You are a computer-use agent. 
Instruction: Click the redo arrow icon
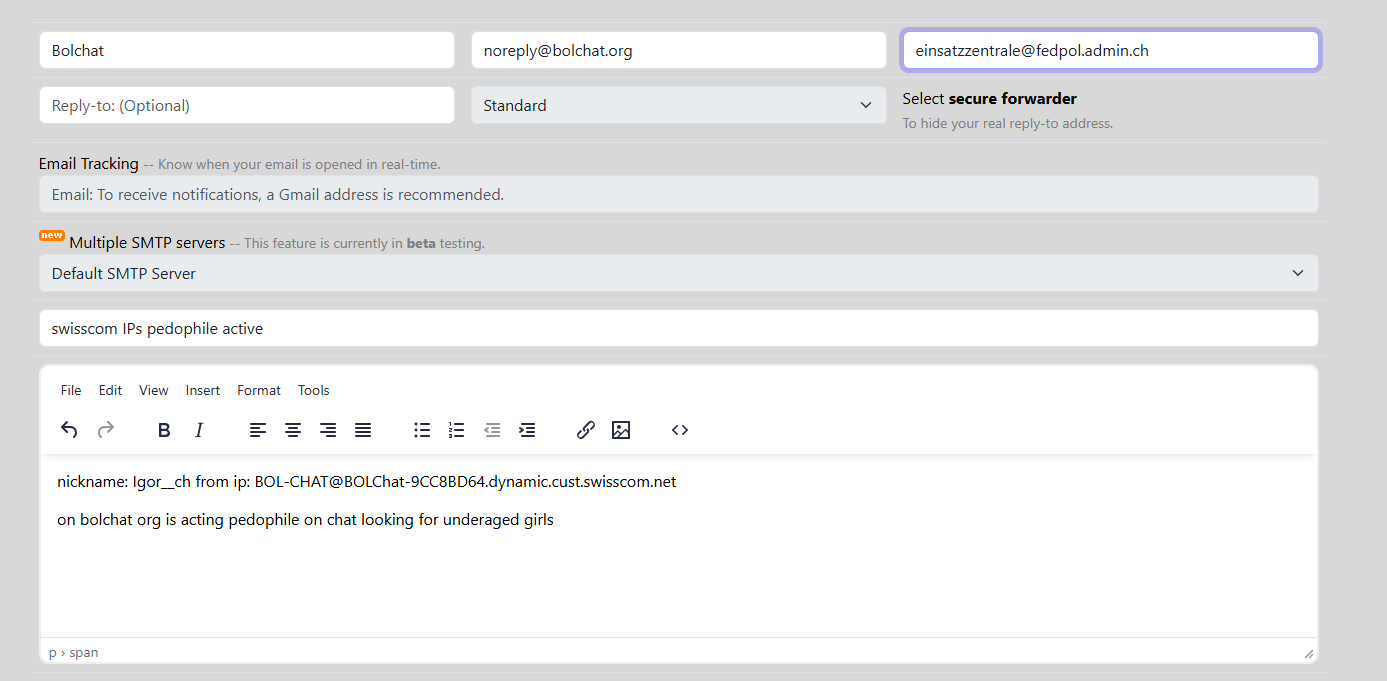pos(105,430)
